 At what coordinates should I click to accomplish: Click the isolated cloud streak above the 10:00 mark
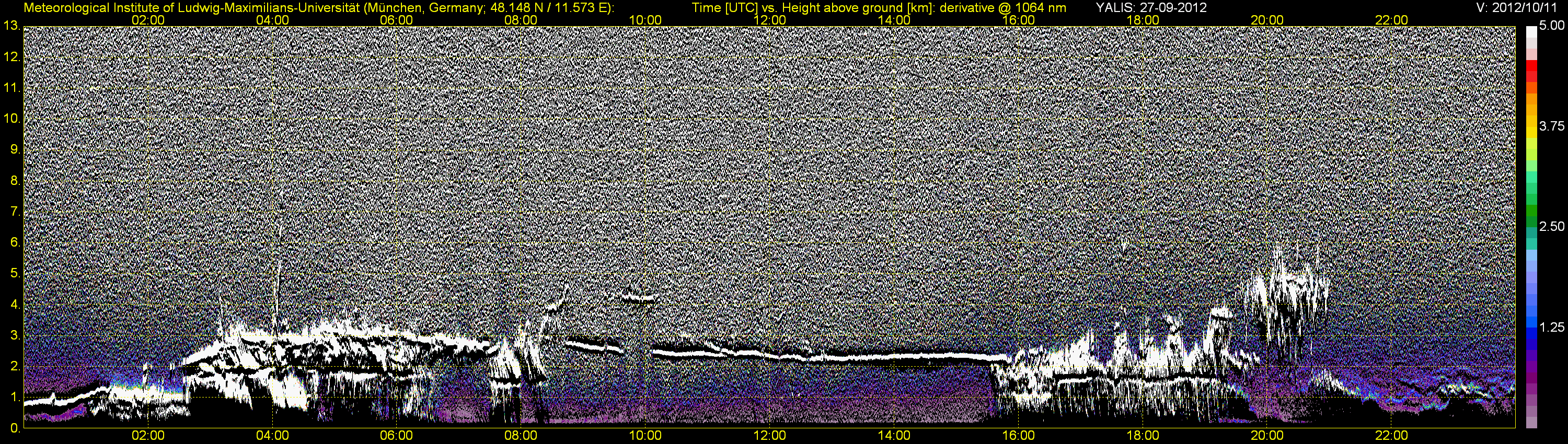click(x=638, y=298)
